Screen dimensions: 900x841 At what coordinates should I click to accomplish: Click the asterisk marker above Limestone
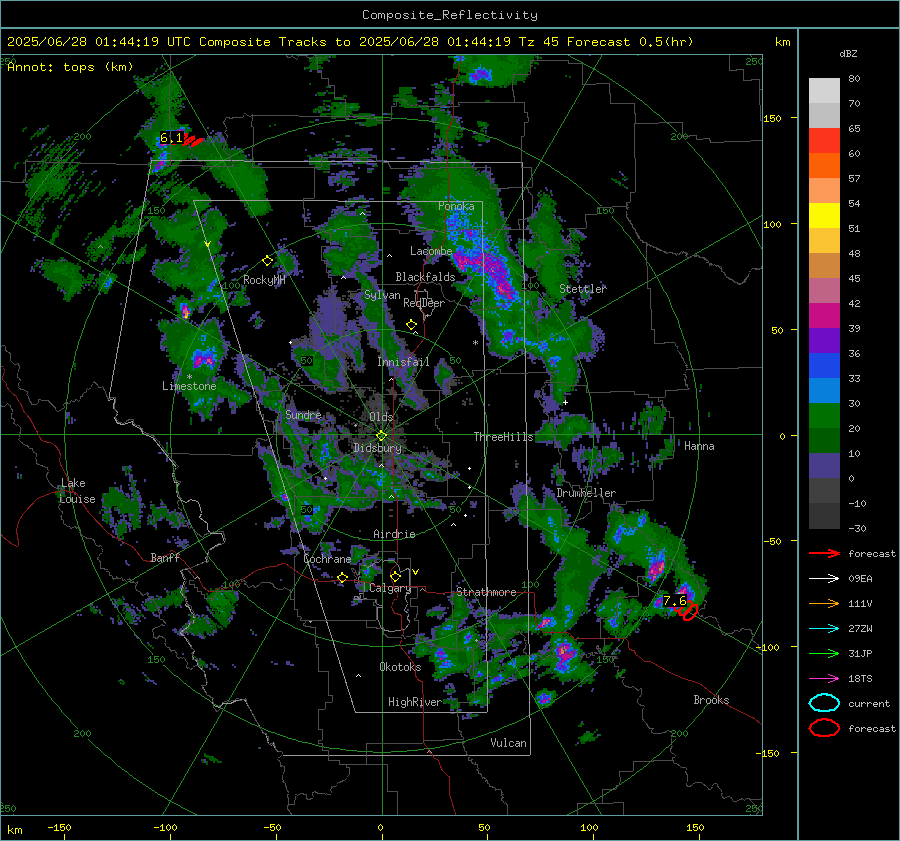[x=189, y=377]
